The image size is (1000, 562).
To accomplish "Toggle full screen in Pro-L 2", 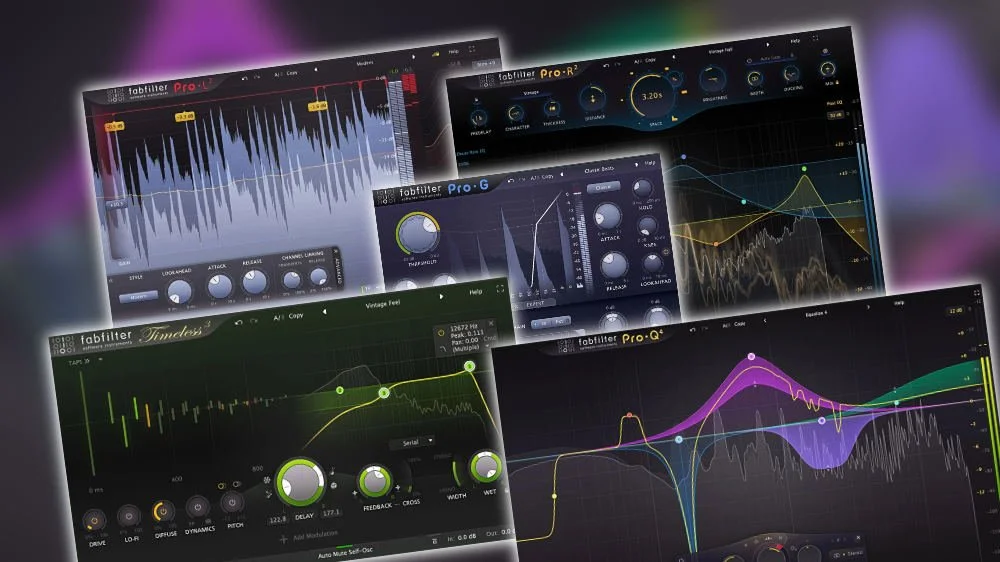I will 472,49.
